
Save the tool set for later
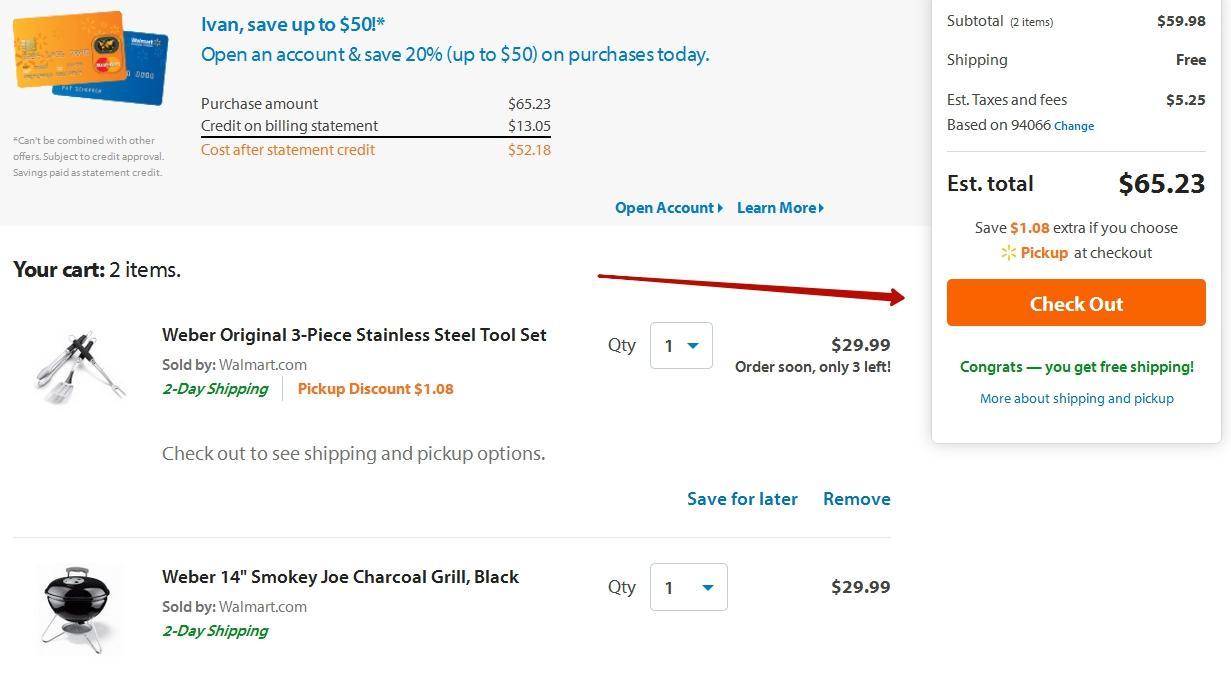point(742,499)
